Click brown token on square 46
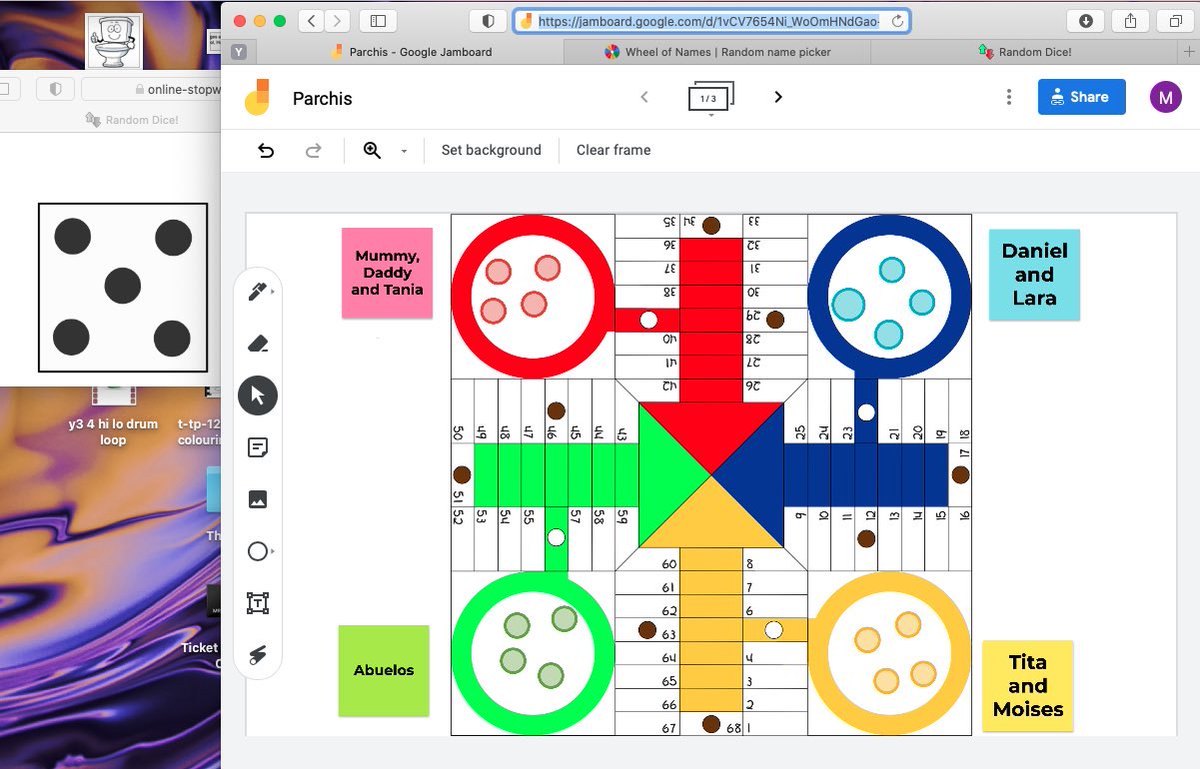 tap(556, 411)
